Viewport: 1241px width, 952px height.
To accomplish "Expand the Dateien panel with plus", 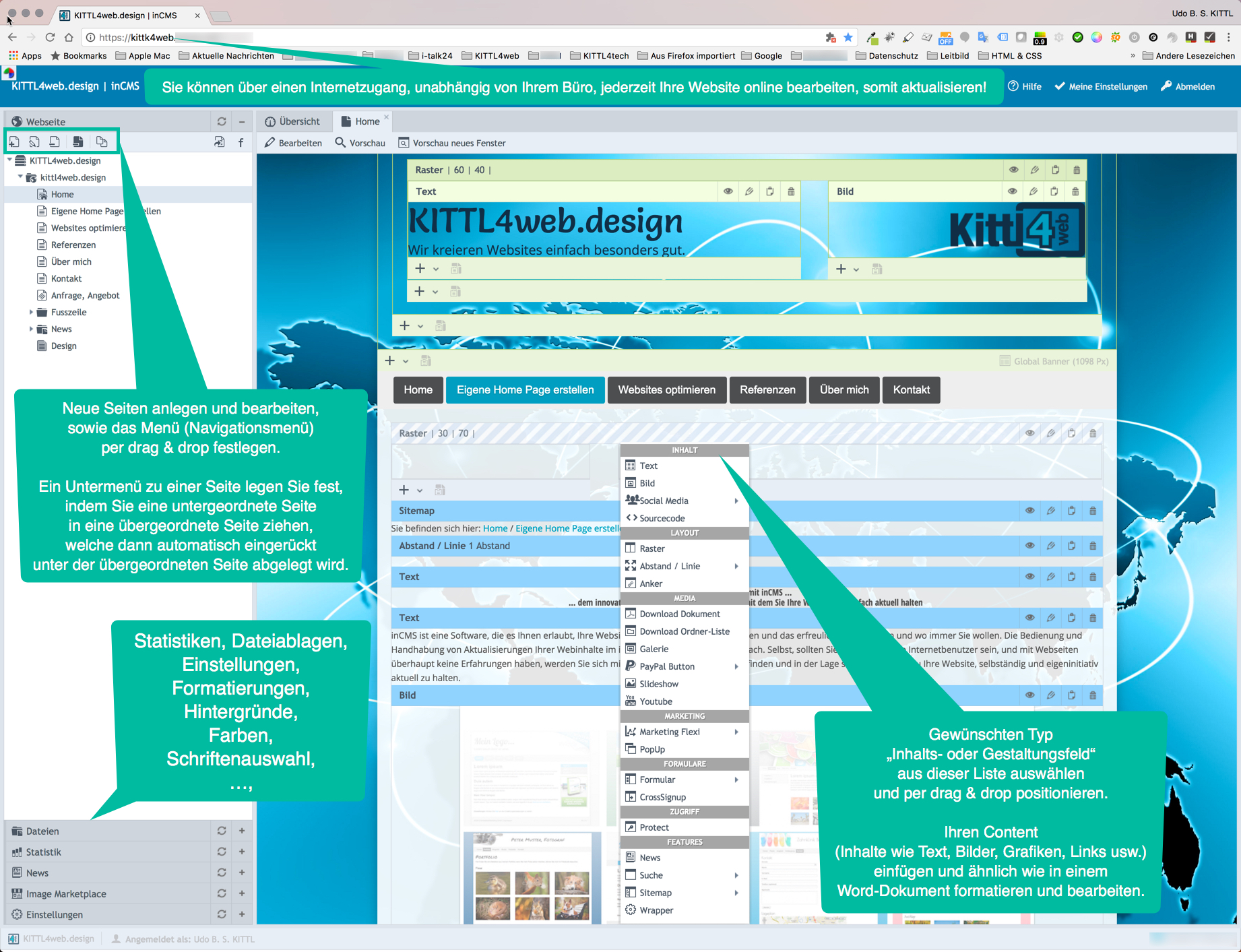I will click(242, 831).
